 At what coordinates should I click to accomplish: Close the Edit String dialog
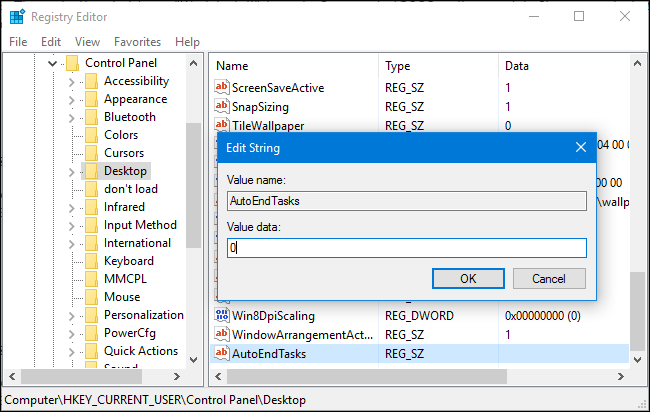click(x=580, y=148)
